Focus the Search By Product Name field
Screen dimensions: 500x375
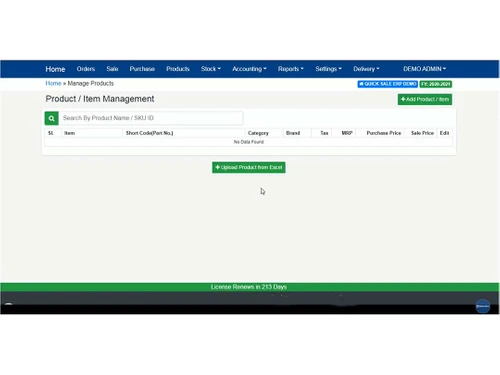pos(151,118)
